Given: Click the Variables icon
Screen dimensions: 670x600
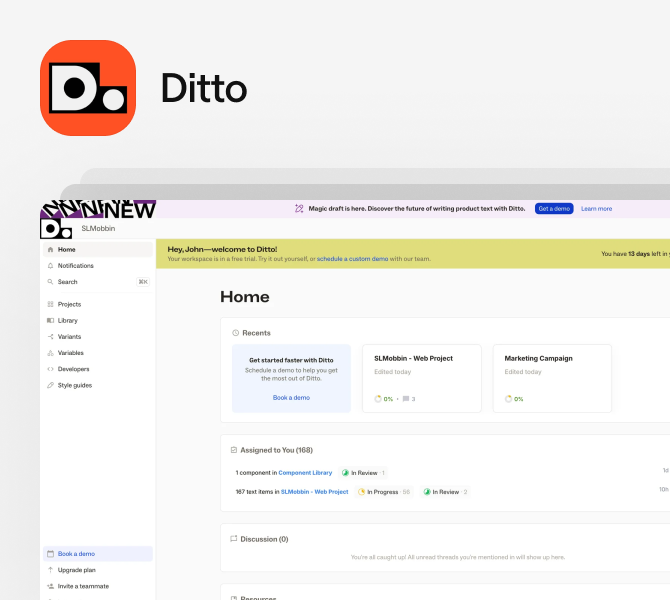Looking at the screenshot, I should (x=50, y=353).
